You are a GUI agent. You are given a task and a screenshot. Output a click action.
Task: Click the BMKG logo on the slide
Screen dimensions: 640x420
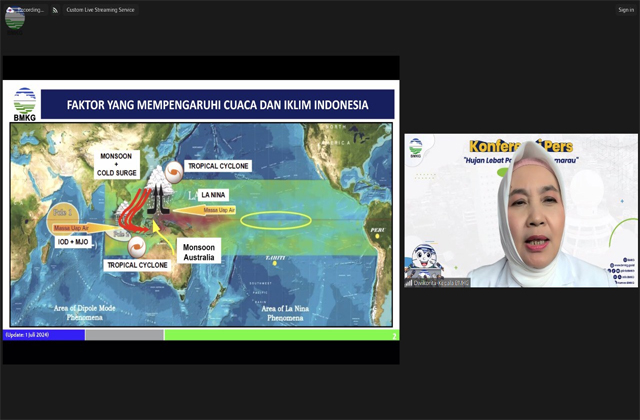[25, 104]
